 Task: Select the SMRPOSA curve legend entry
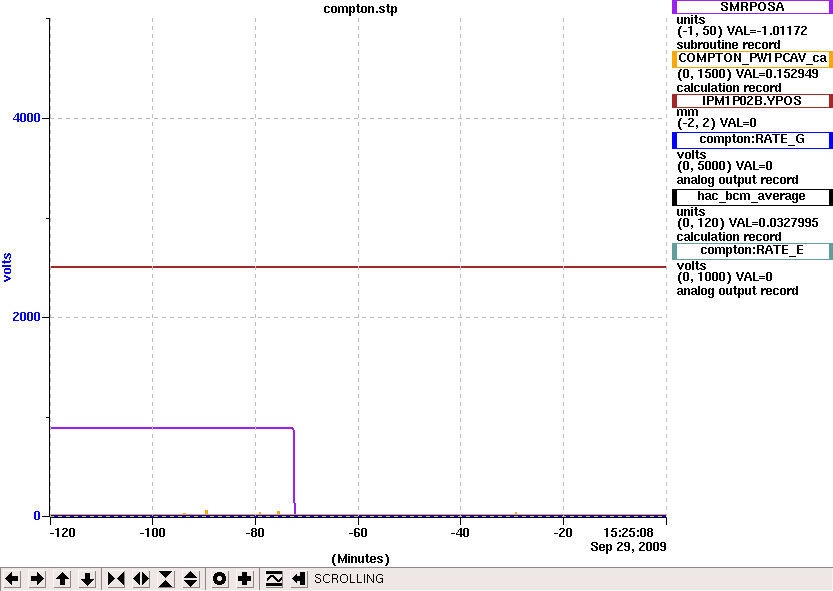coord(752,7)
